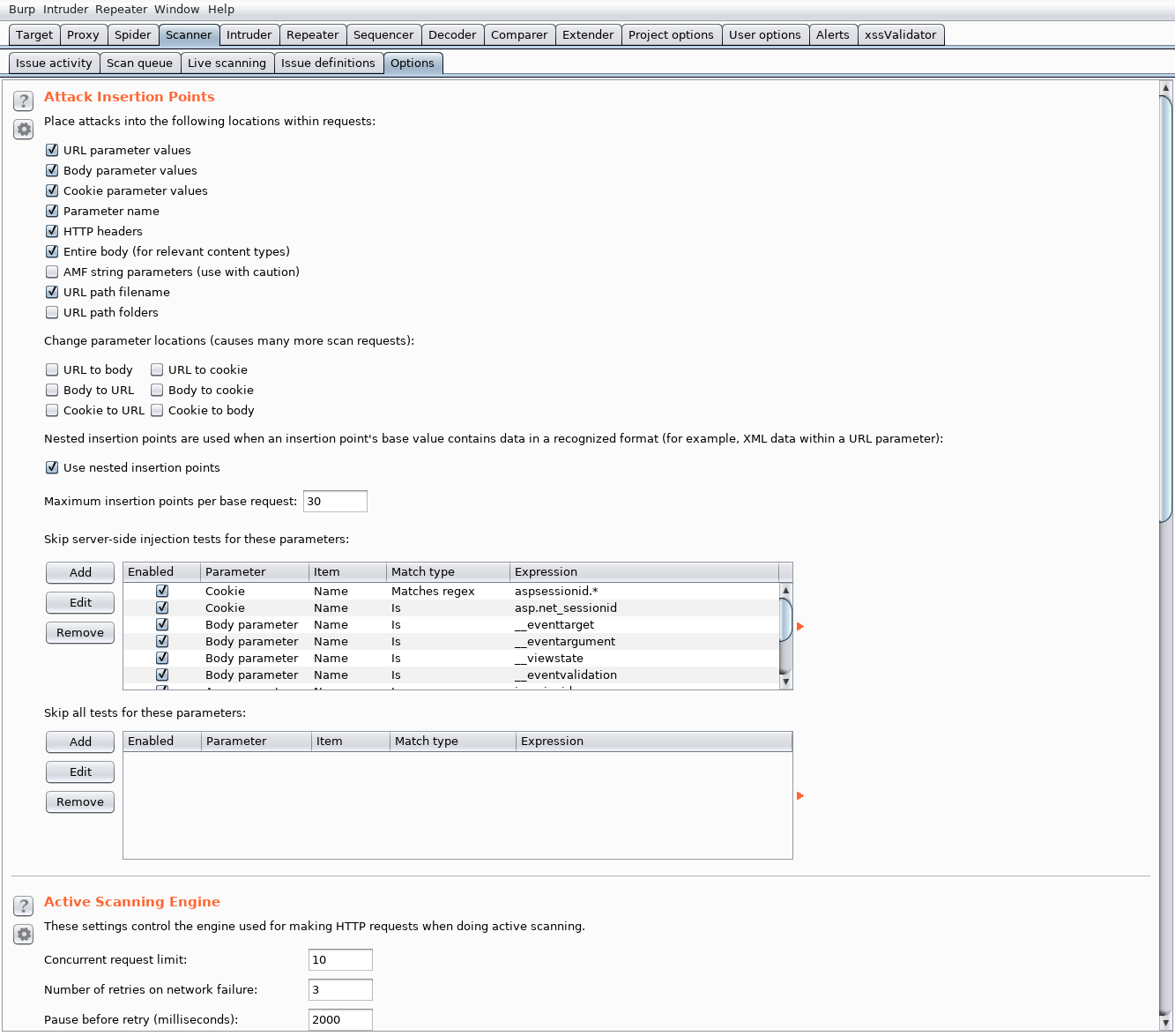The height and width of the screenshot is (1036, 1175).
Task: Open the Repeater menu in menu bar
Action: click(x=122, y=10)
